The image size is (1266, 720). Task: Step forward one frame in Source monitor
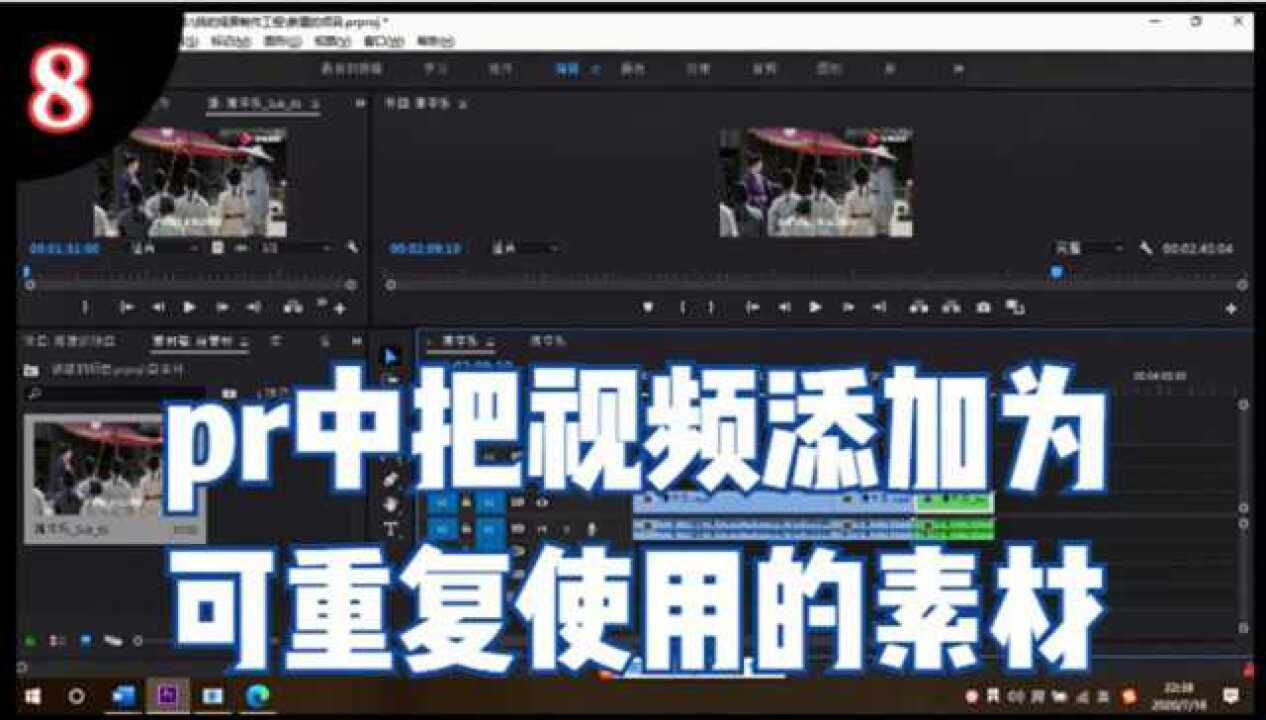221,308
